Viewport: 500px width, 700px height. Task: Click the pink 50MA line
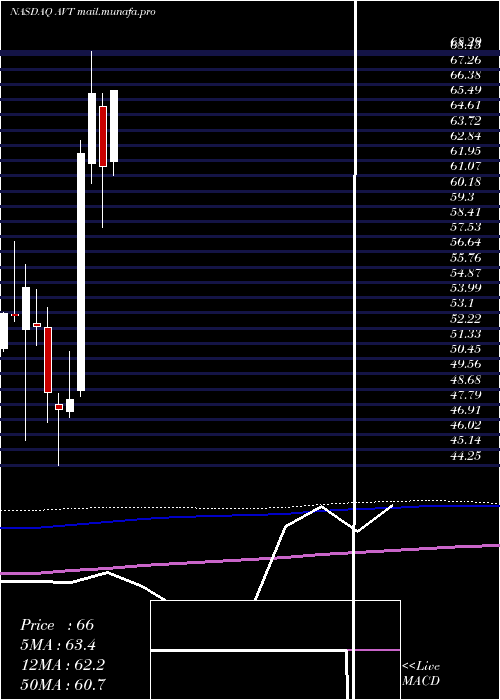click(x=250, y=559)
